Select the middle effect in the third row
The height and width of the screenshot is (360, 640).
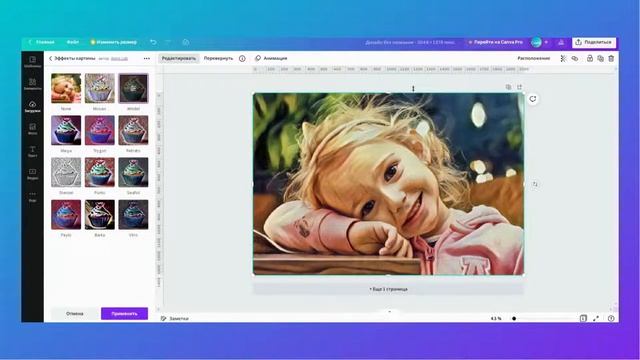[100, 173]
